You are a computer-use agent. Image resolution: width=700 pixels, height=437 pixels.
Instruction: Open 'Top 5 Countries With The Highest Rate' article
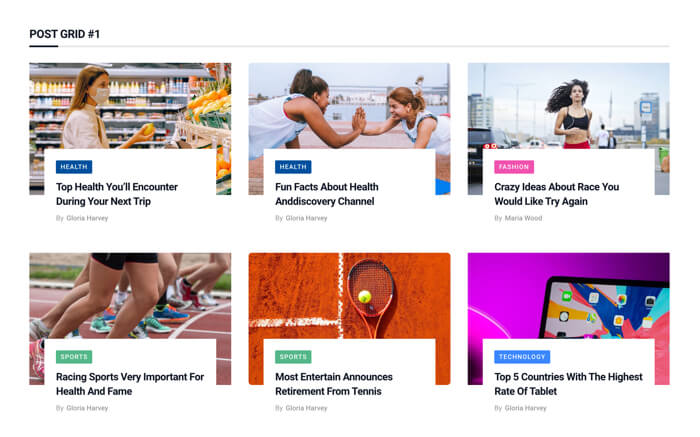pyautogui.click(x=568, y=384)
